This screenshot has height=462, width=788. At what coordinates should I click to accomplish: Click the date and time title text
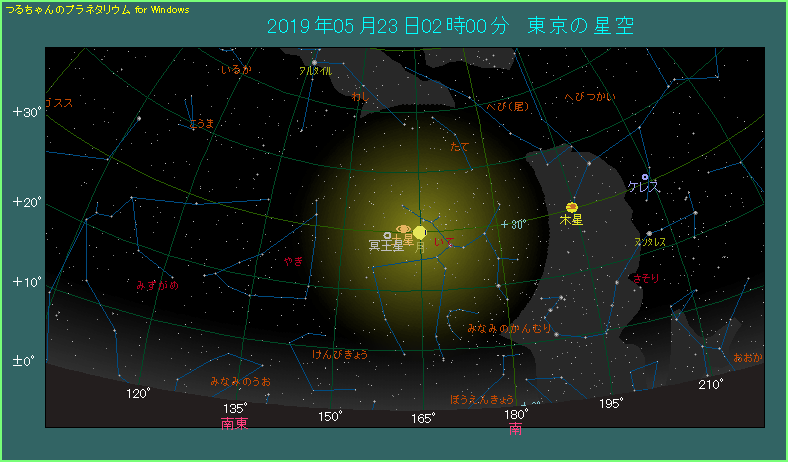pyautogui.click(x=451, y=26)
